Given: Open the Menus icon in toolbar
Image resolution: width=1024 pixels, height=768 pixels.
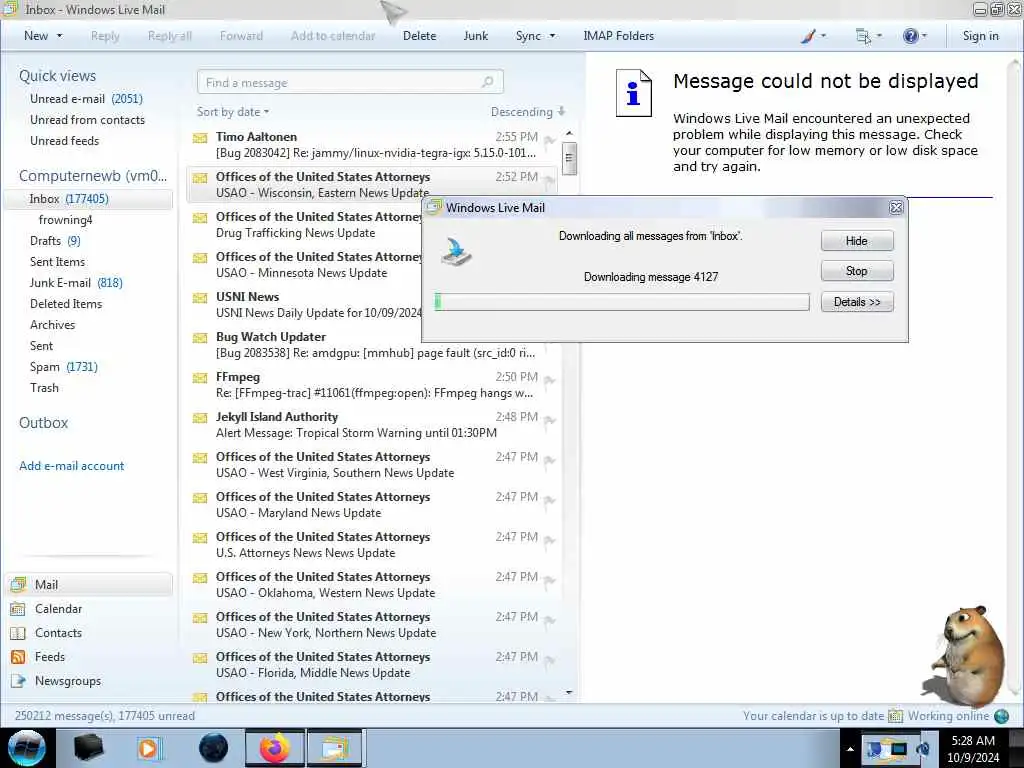Looking at the screenshot, I should click(863, 36).
